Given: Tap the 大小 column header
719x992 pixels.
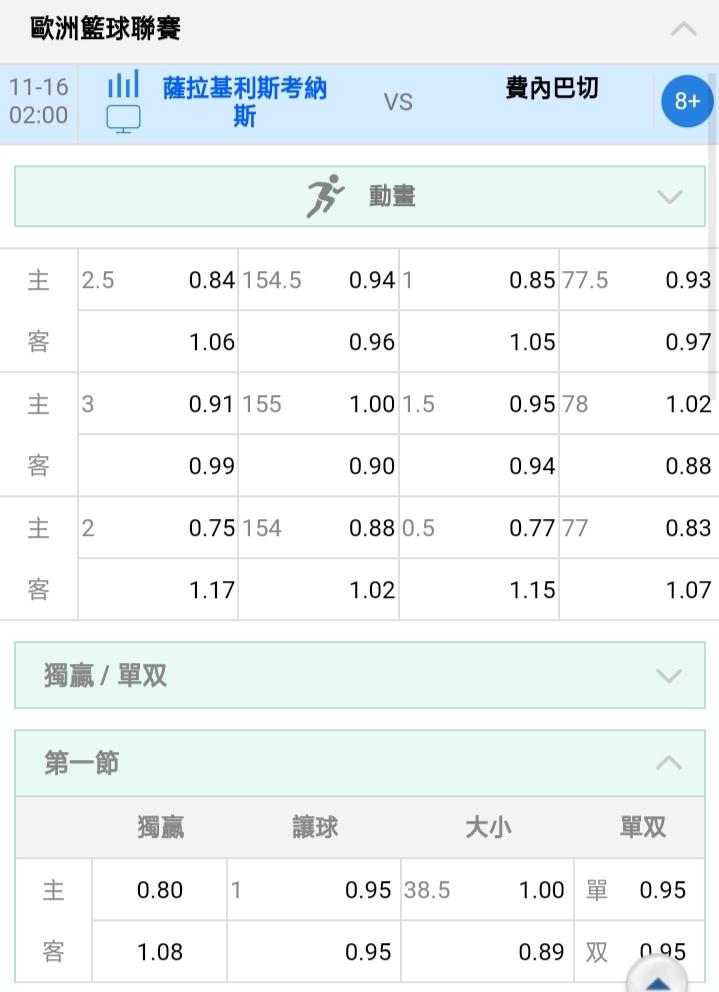Looking at the screenshot, I should (x=488, y=828).
